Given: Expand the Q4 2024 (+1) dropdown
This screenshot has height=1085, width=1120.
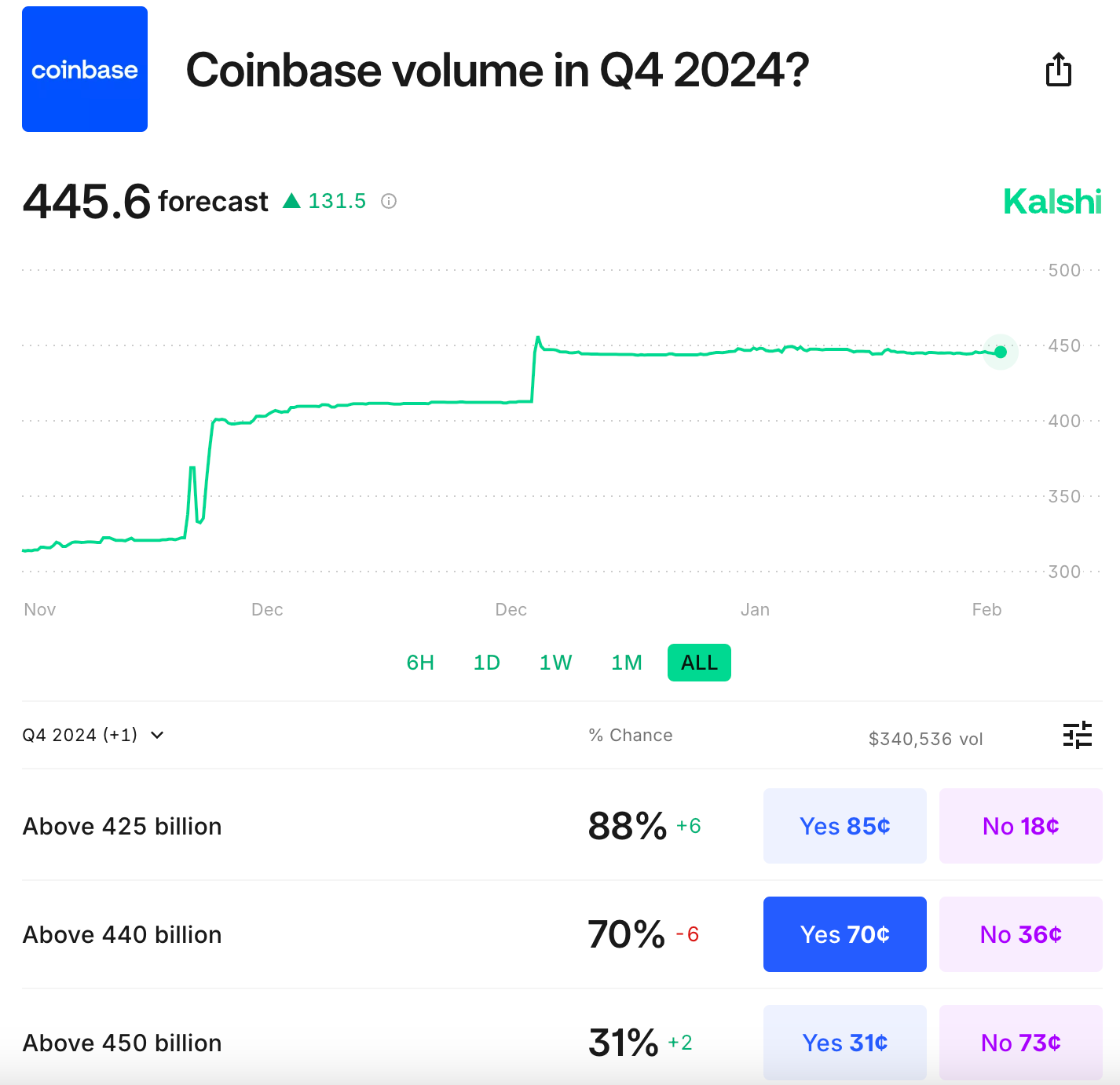Looking at the screenshot, I should [x=93, y=735].
